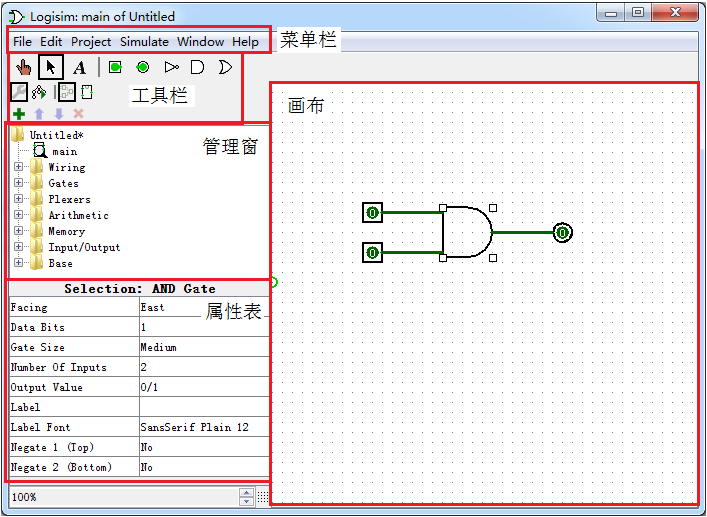The height and width of the screenshot is (517, 707).
Task: Choose the NOT gate tool
Action: tap(171, 68)
